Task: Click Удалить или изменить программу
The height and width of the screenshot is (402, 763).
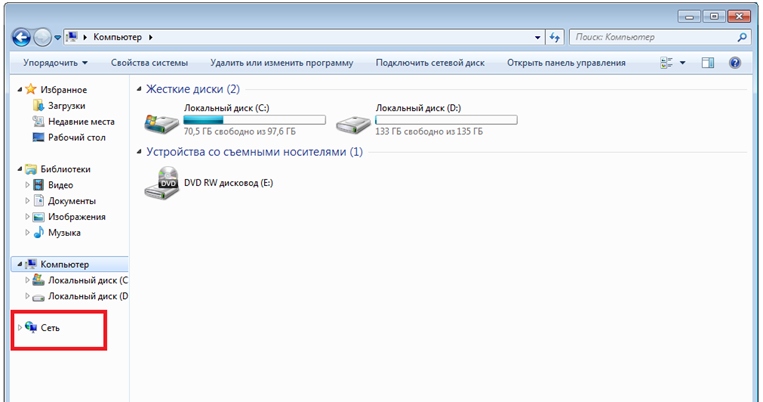Action: coord(284,63)
